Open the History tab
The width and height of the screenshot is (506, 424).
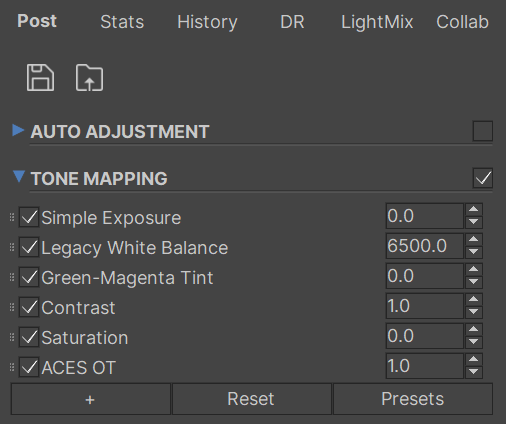(207, 22)
